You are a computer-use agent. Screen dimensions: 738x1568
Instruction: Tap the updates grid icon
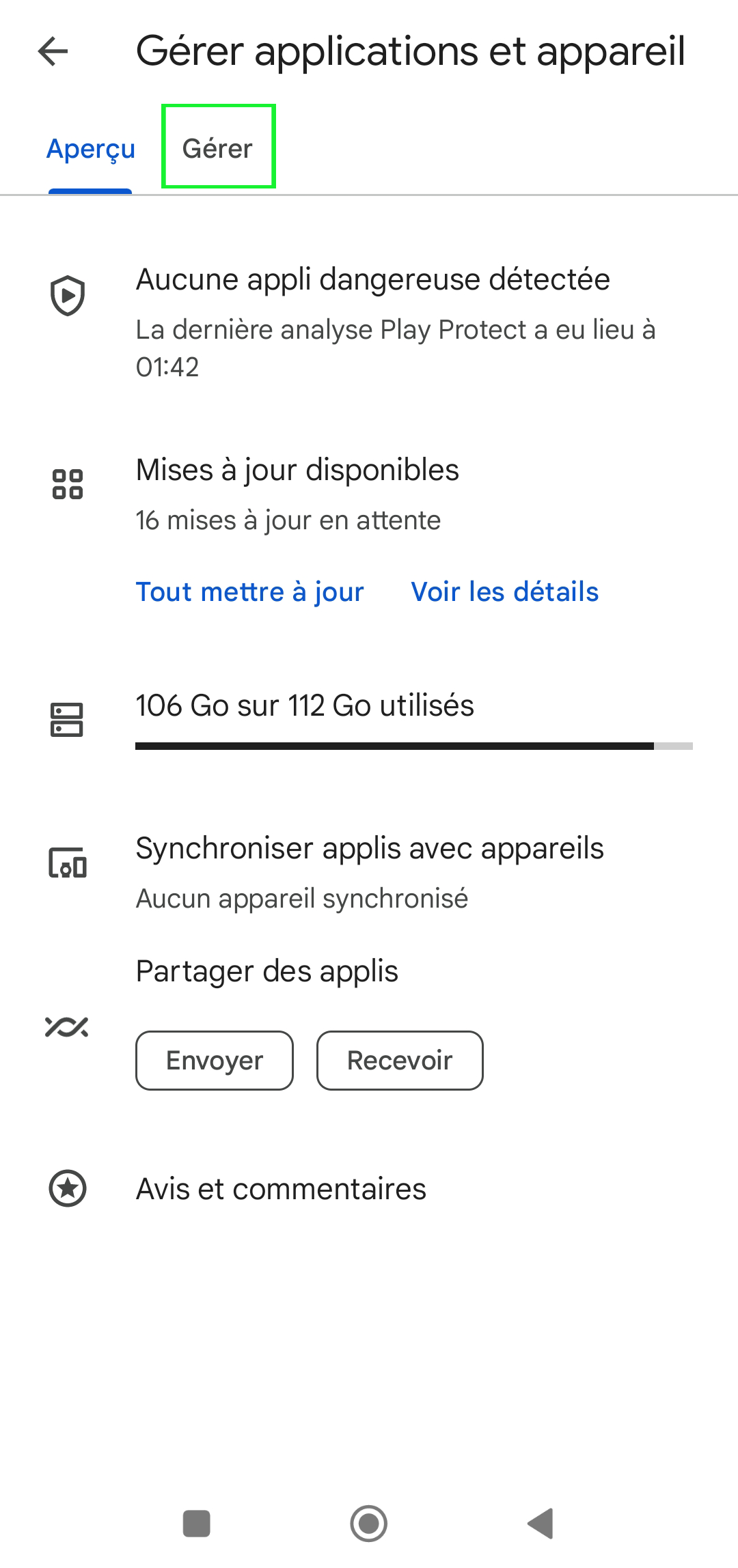[68, 484]
